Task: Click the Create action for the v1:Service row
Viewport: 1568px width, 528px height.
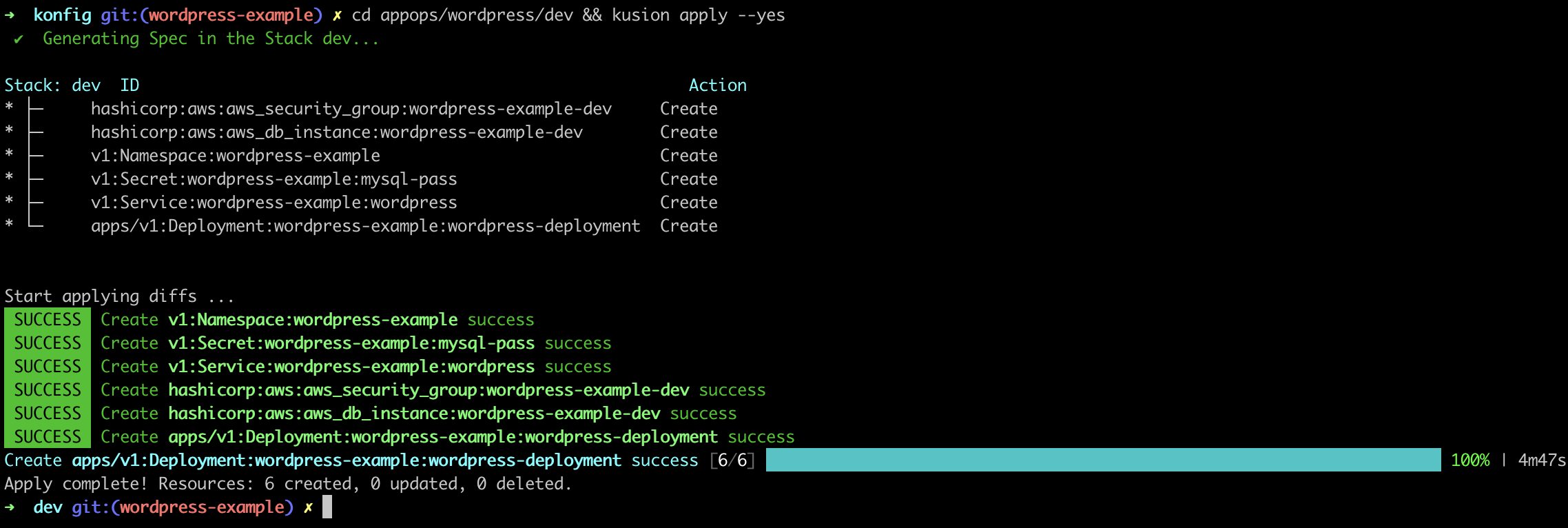Action: tap(688, 203)
